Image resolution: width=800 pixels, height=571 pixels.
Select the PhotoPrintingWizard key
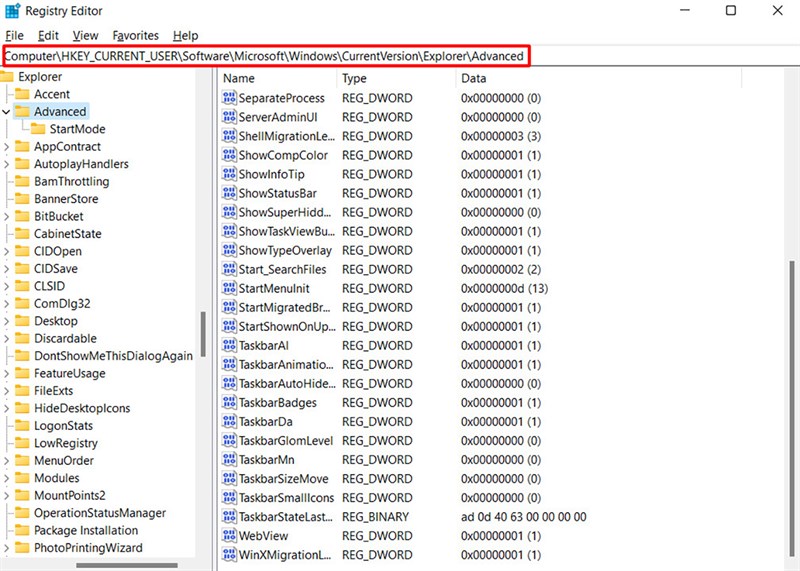coord(88,548)
